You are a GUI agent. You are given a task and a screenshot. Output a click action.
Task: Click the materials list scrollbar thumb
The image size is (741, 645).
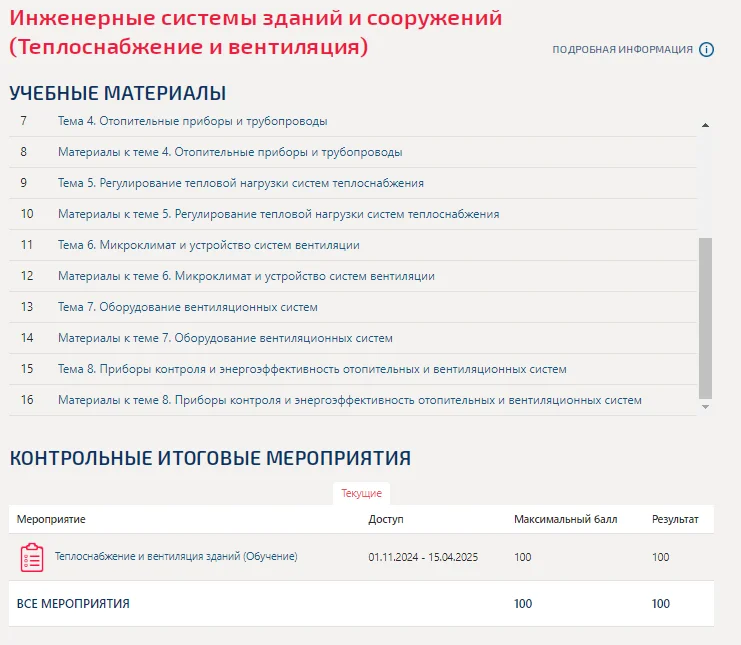coord(705,318)
